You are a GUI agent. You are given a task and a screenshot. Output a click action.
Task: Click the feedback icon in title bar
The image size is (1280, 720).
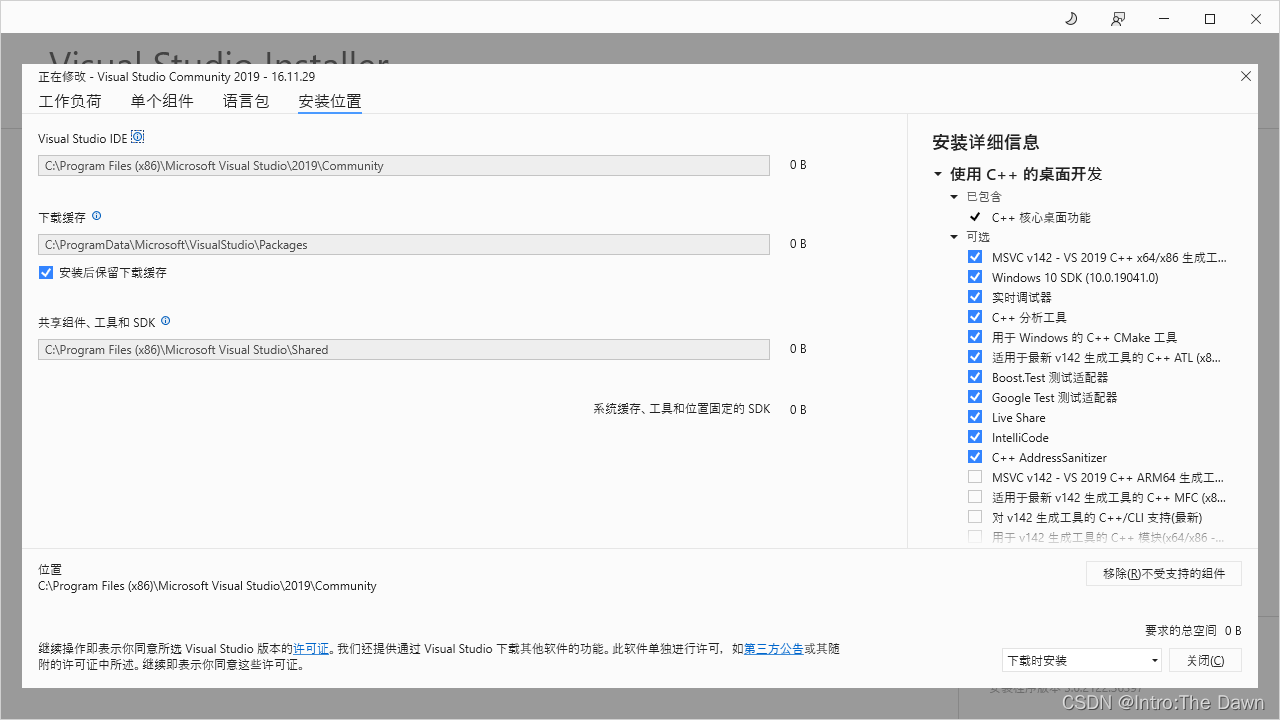coord(1118,18)
